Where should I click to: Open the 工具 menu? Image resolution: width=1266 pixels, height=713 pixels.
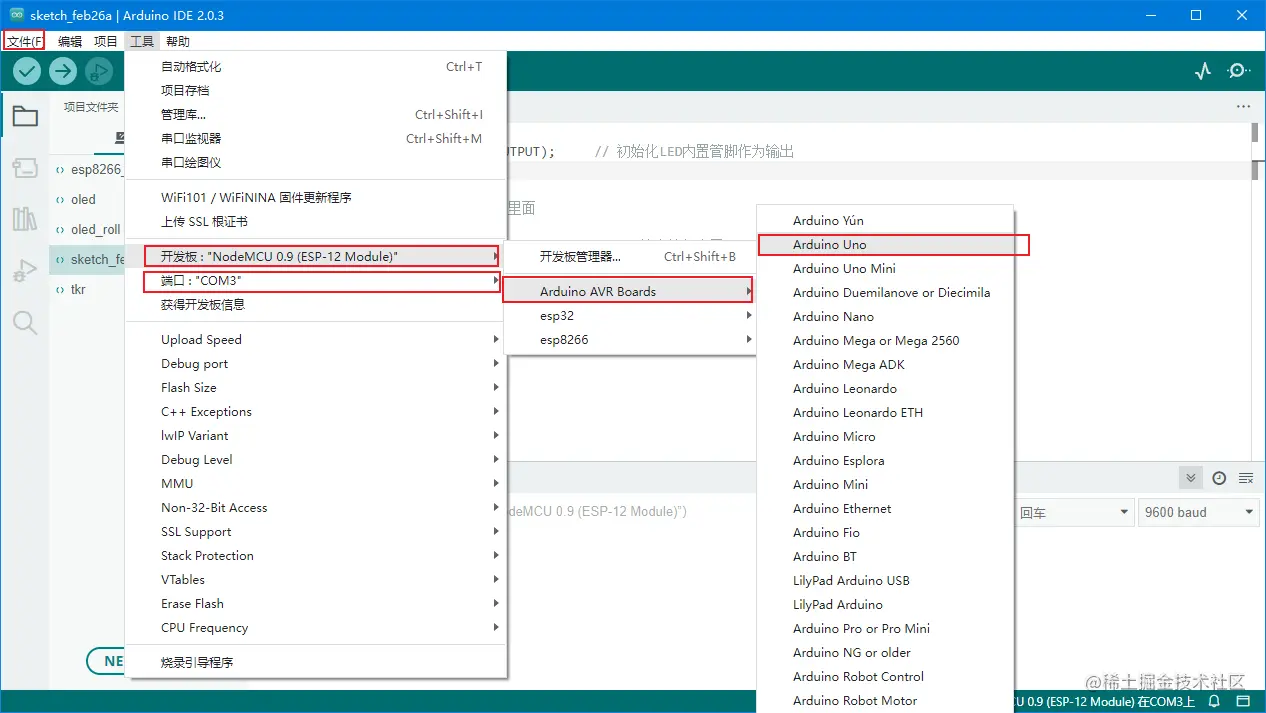(x=142, y=41)
